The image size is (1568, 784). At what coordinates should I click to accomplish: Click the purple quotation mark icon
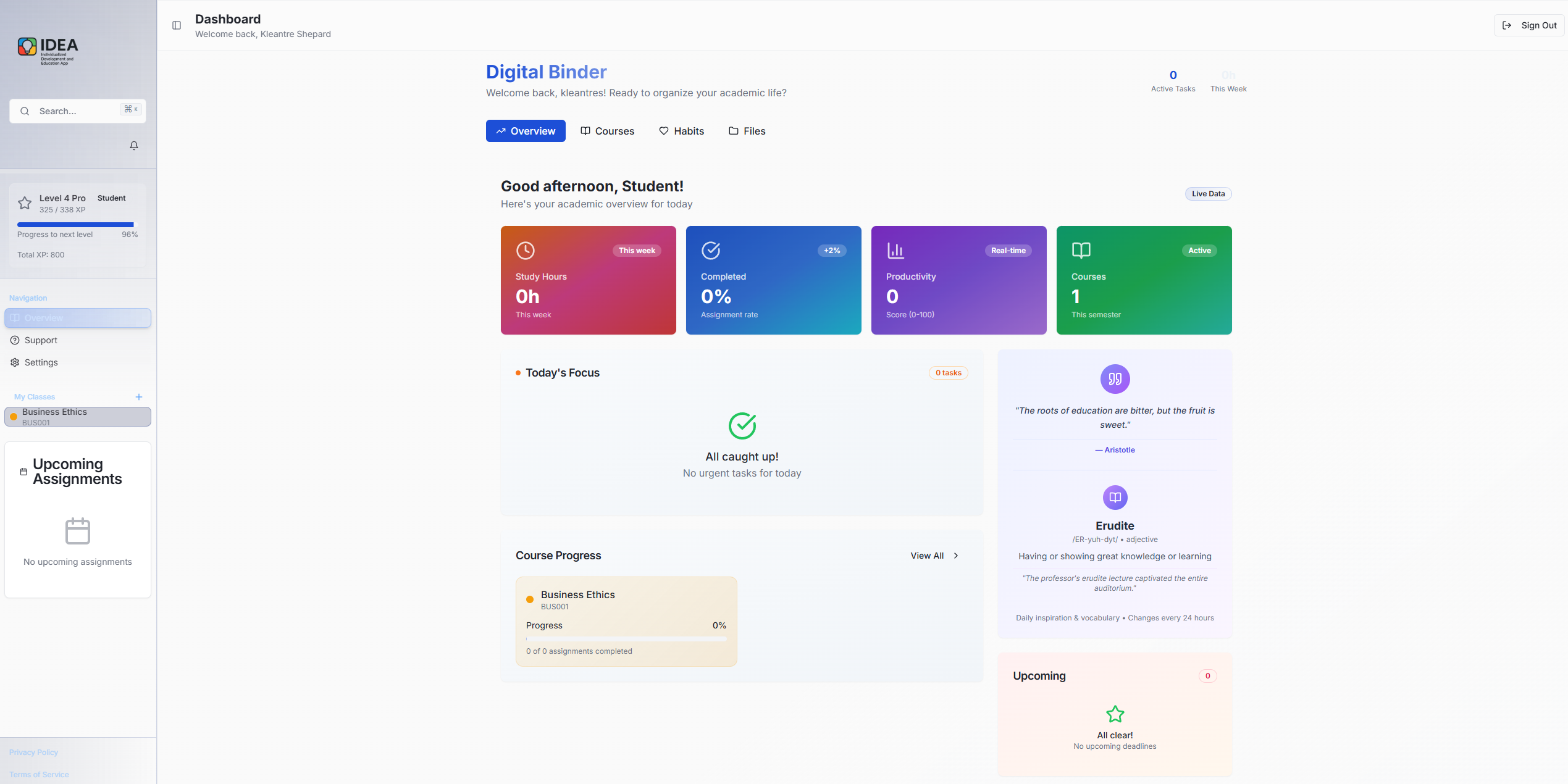(1115, 379)
